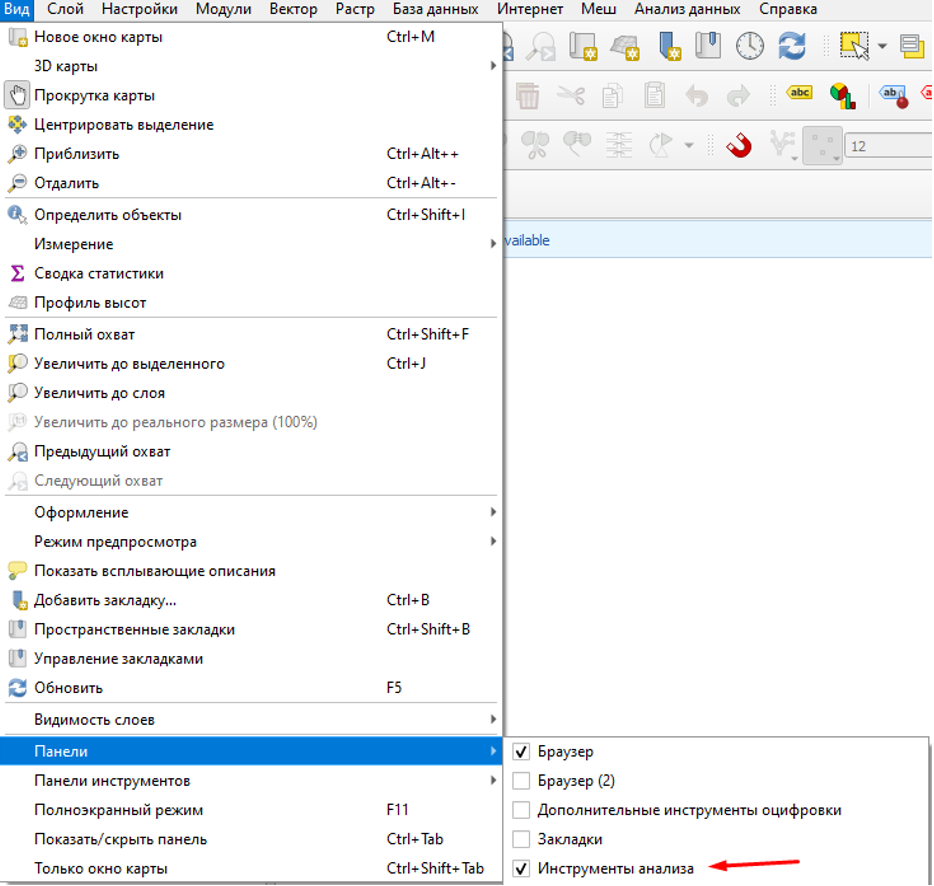Click the Undo arrow in the toolbar
934x886 pixels.
pyautogui.click(x=696, y=96)
